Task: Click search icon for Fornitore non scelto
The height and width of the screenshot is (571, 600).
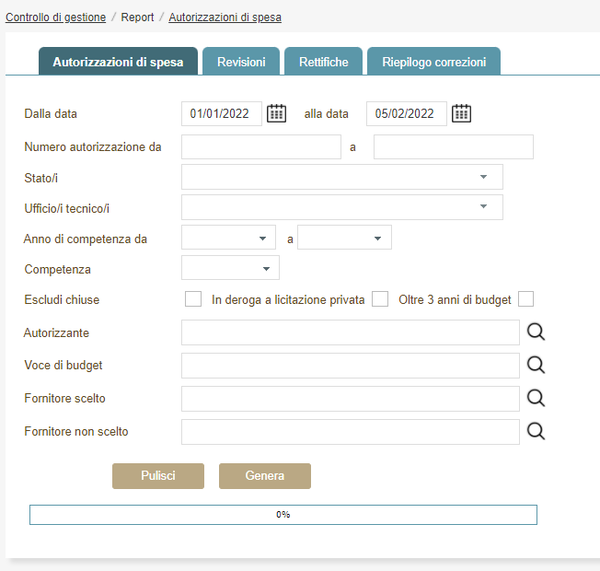Action: tap(536, 431)
